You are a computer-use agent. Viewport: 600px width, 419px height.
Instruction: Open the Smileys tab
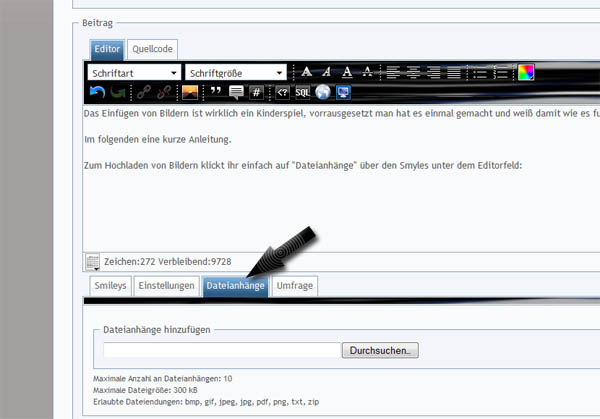[110, 286]
